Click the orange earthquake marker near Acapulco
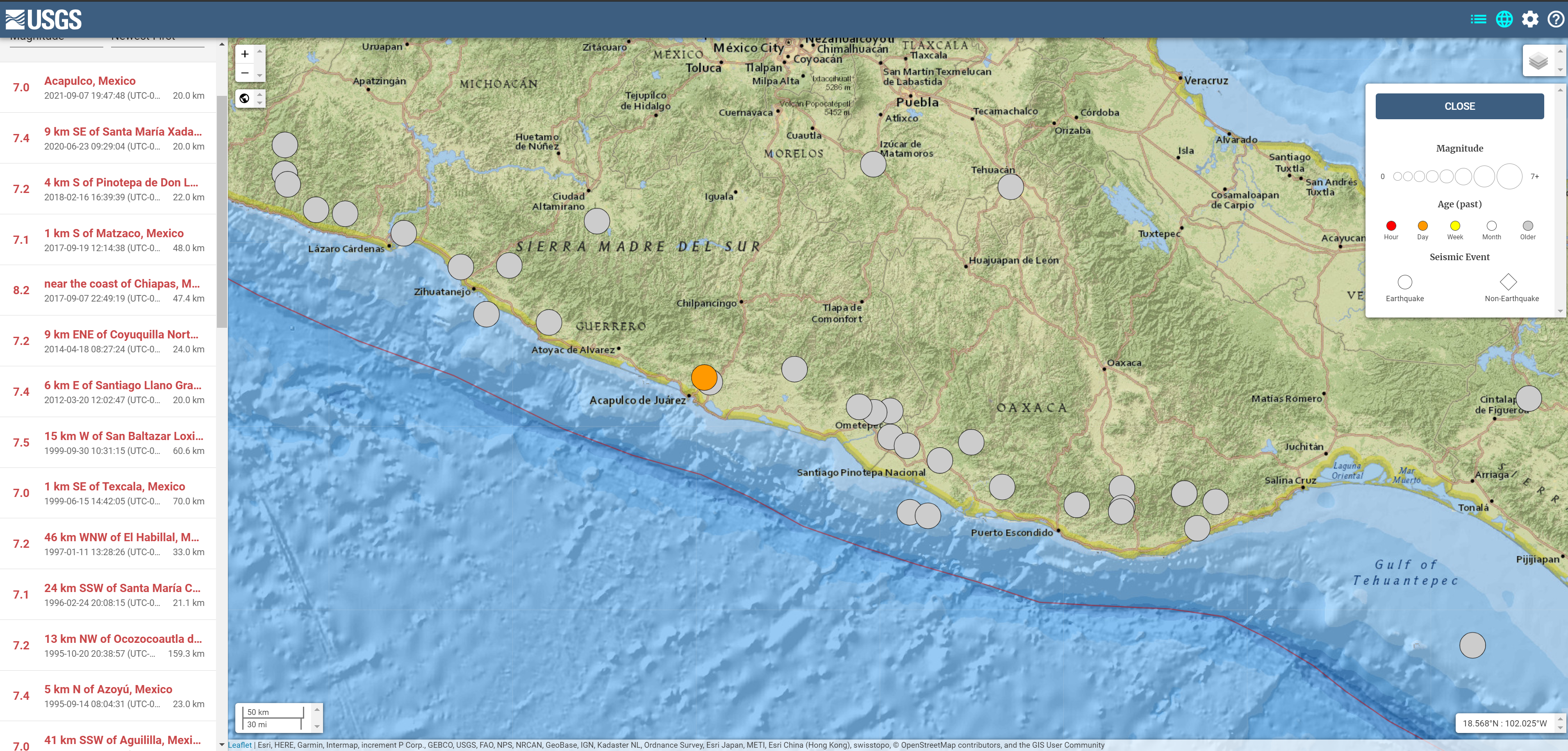The image size is (1568, 751). click(703, 377)
